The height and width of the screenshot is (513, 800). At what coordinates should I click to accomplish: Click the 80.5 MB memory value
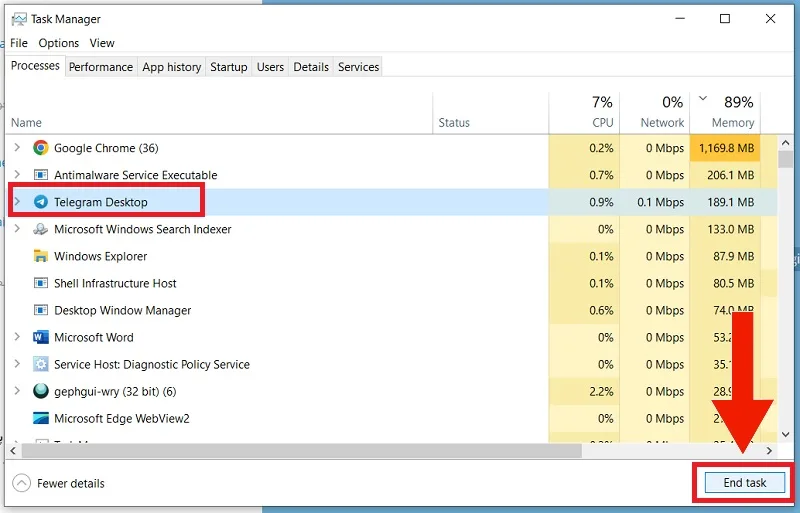(x=733, y=283)
